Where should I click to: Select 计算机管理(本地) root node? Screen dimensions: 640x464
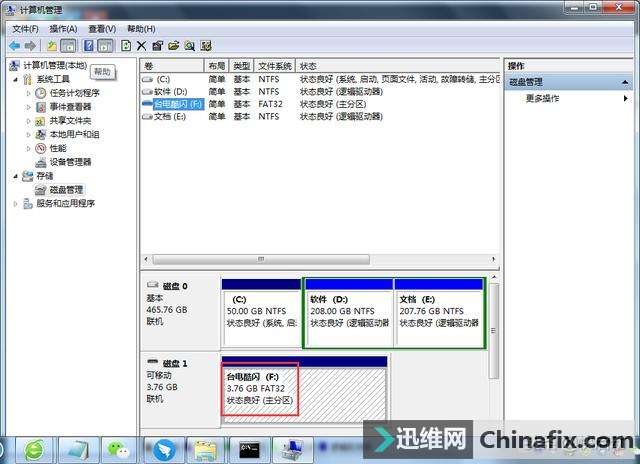coord(55,65)
